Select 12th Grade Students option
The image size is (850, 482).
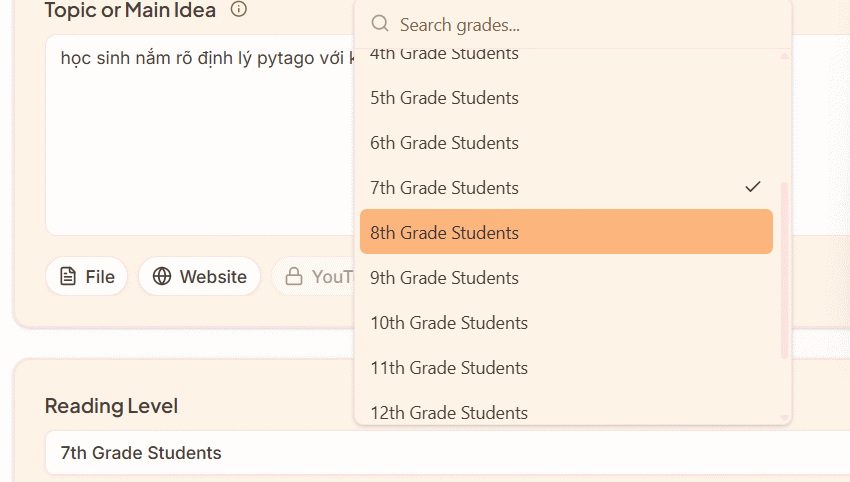(449, 412)
